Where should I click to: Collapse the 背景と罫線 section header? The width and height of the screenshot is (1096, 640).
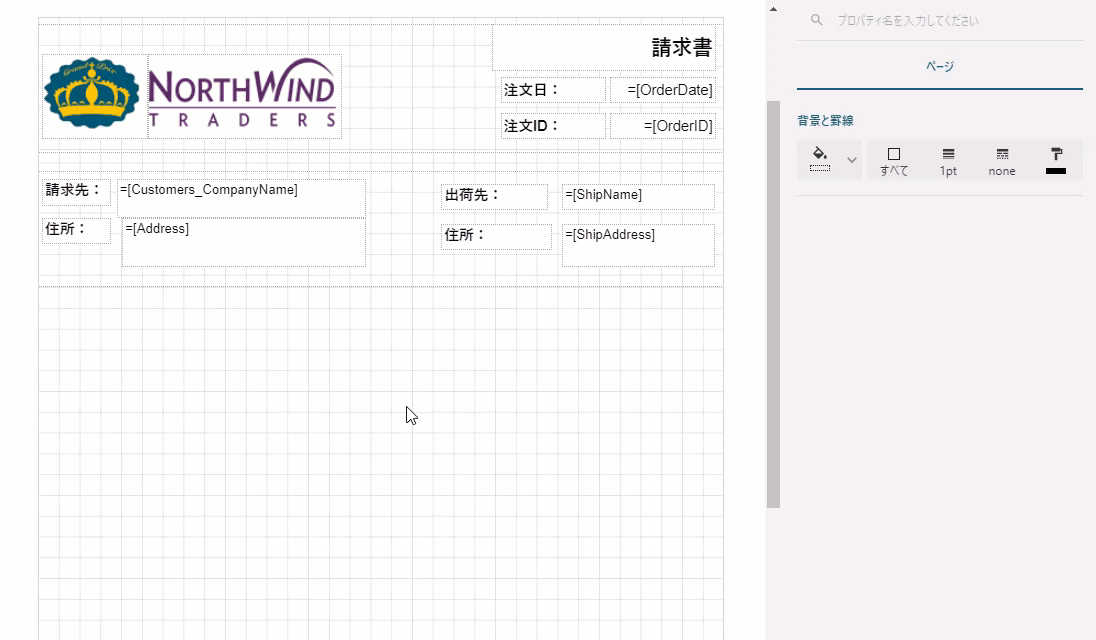tap(825, 121)
